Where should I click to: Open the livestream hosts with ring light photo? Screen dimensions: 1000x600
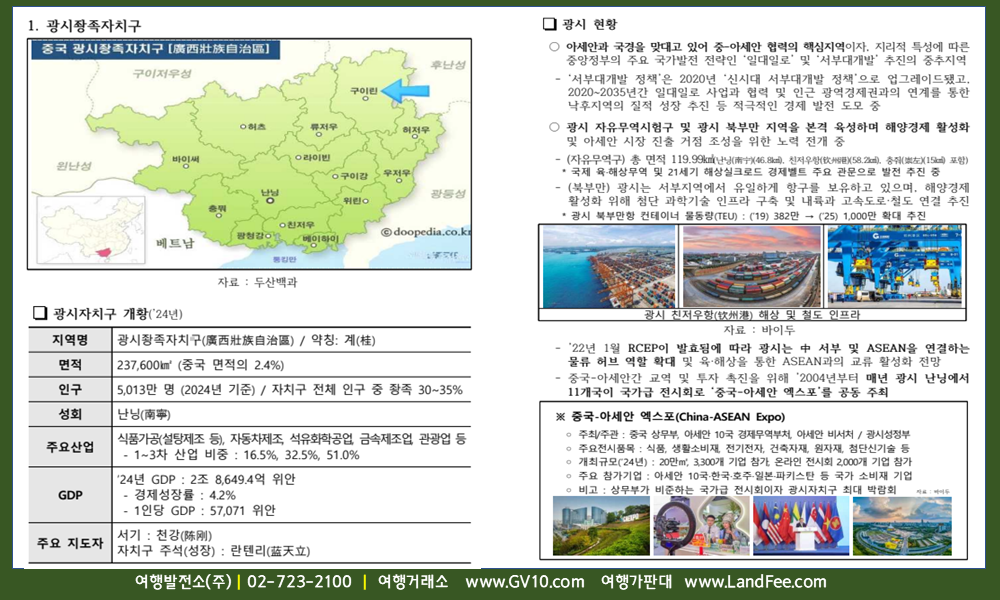(702, 526)
